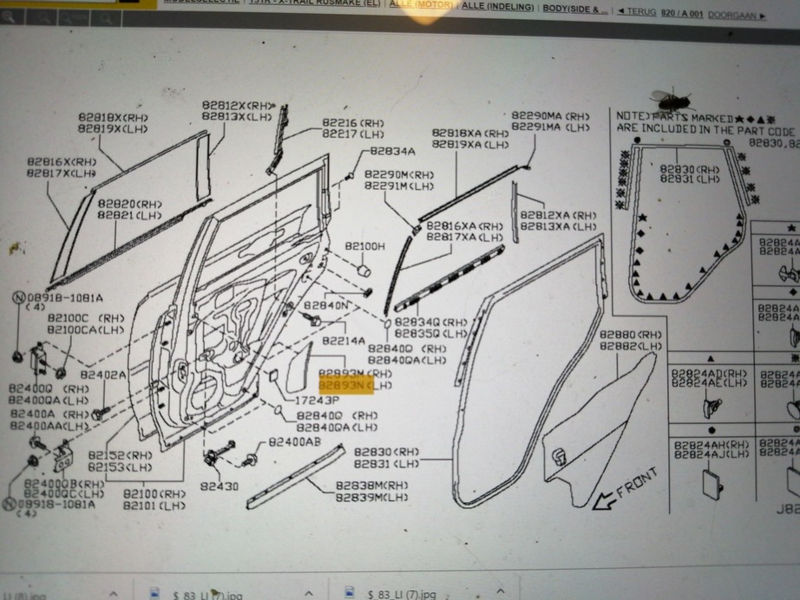Select part number 82818X(RH)

coord(113,117)
